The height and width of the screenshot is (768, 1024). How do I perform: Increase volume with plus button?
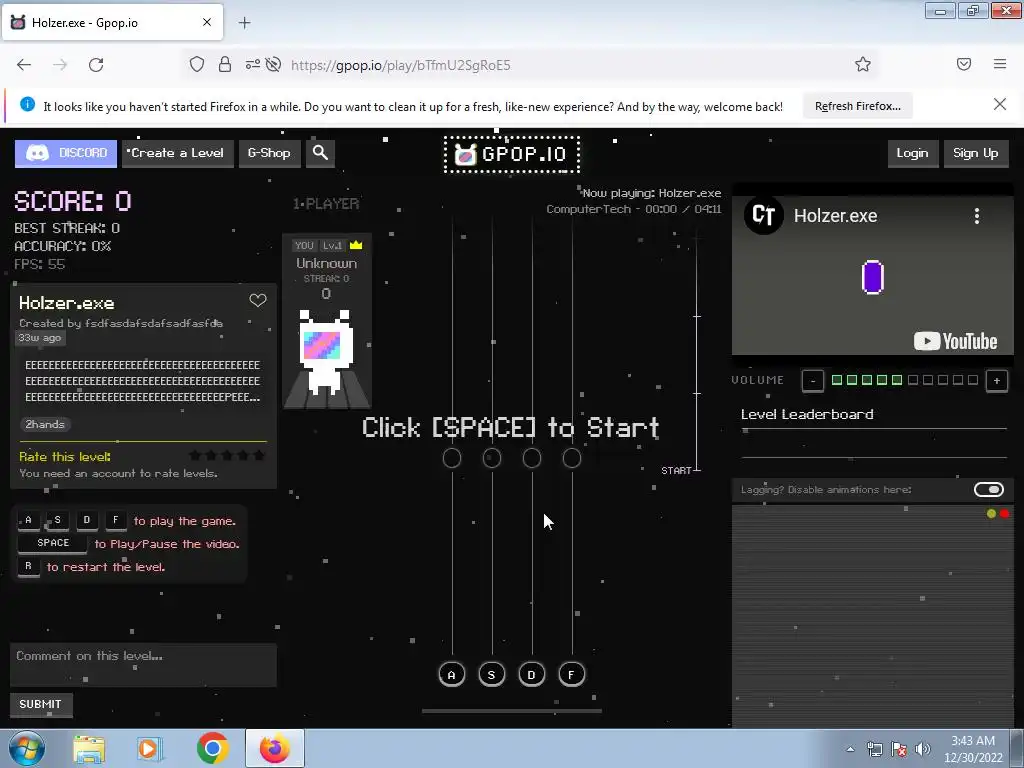997,381
